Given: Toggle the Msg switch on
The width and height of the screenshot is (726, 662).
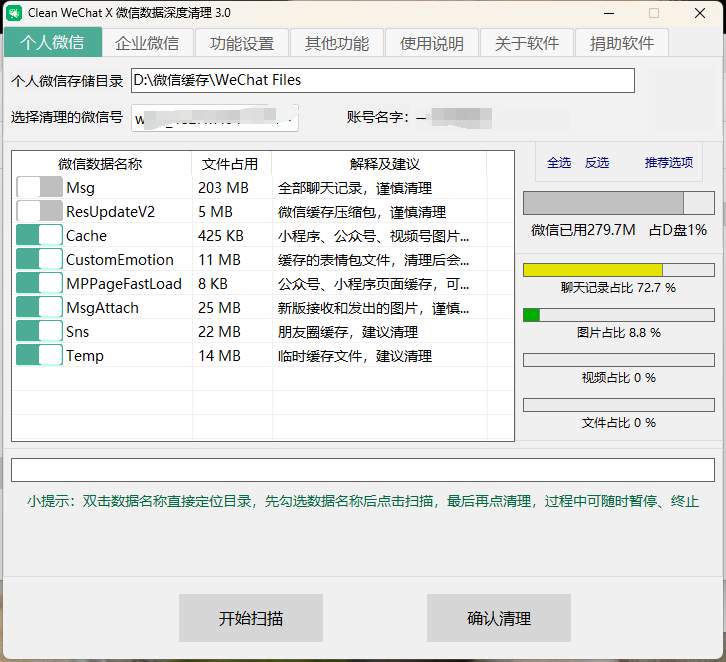Looking at the screenshot, I should click(39, 187).
